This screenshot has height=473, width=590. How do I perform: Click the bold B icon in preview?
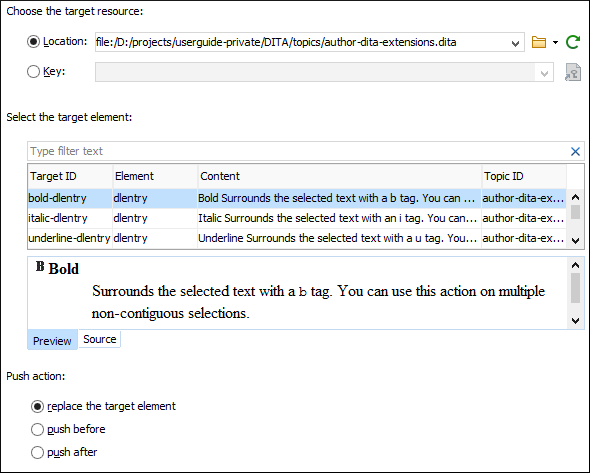(40, 266)
